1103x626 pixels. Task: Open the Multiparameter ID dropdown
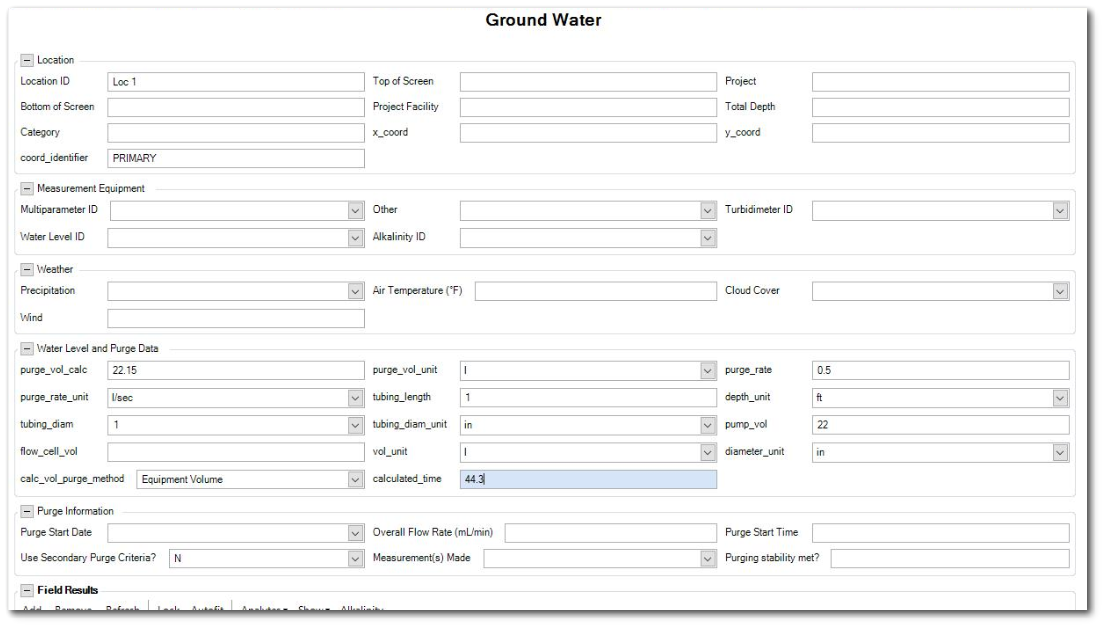[x=355, y=211]
